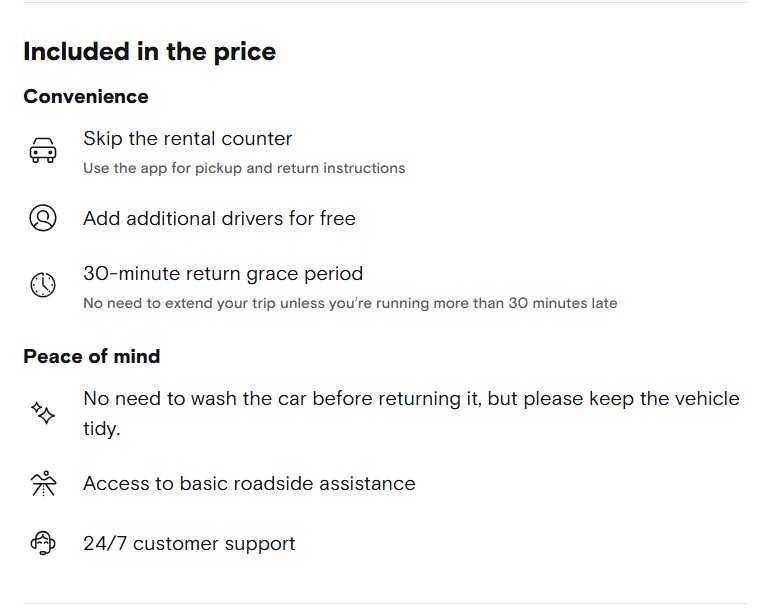Viewport: 762px width, 608px height.
Task: Click the top horizontal divider line
Action: coord(384,3)
